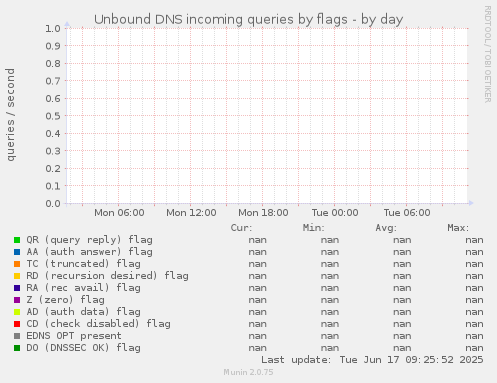Select the yellow RD recursion desired swatch
This screenshot has height=383, width=497.
pos(17,276)
